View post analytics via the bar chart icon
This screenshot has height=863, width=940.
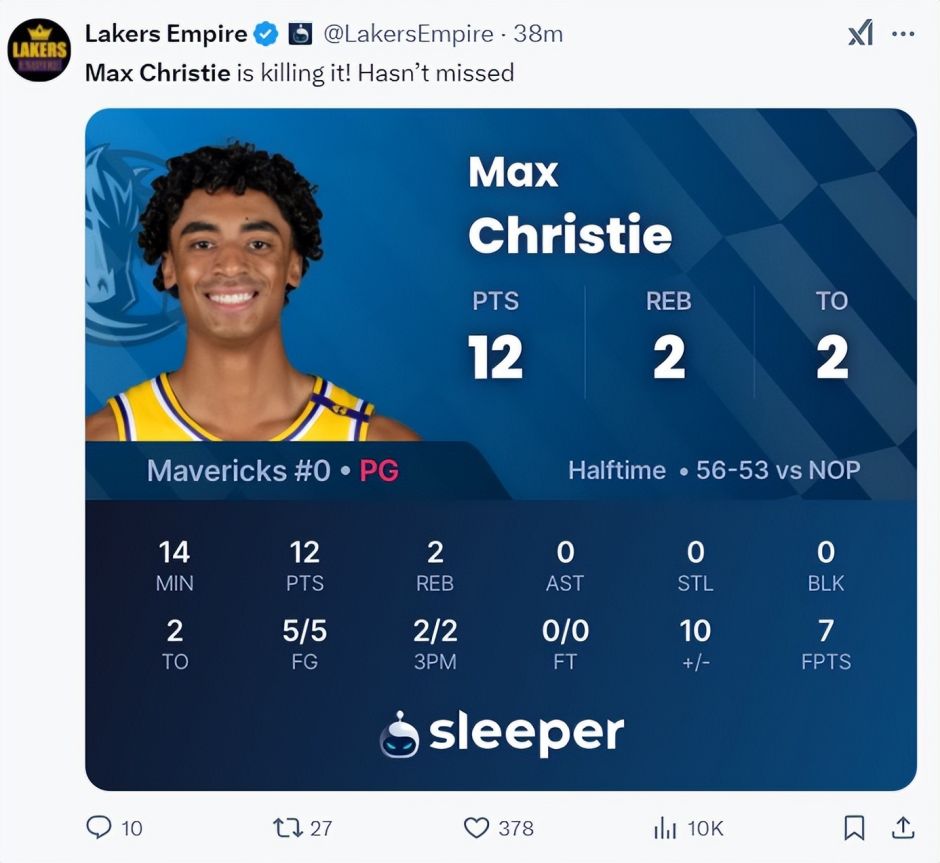click(665, 827)
